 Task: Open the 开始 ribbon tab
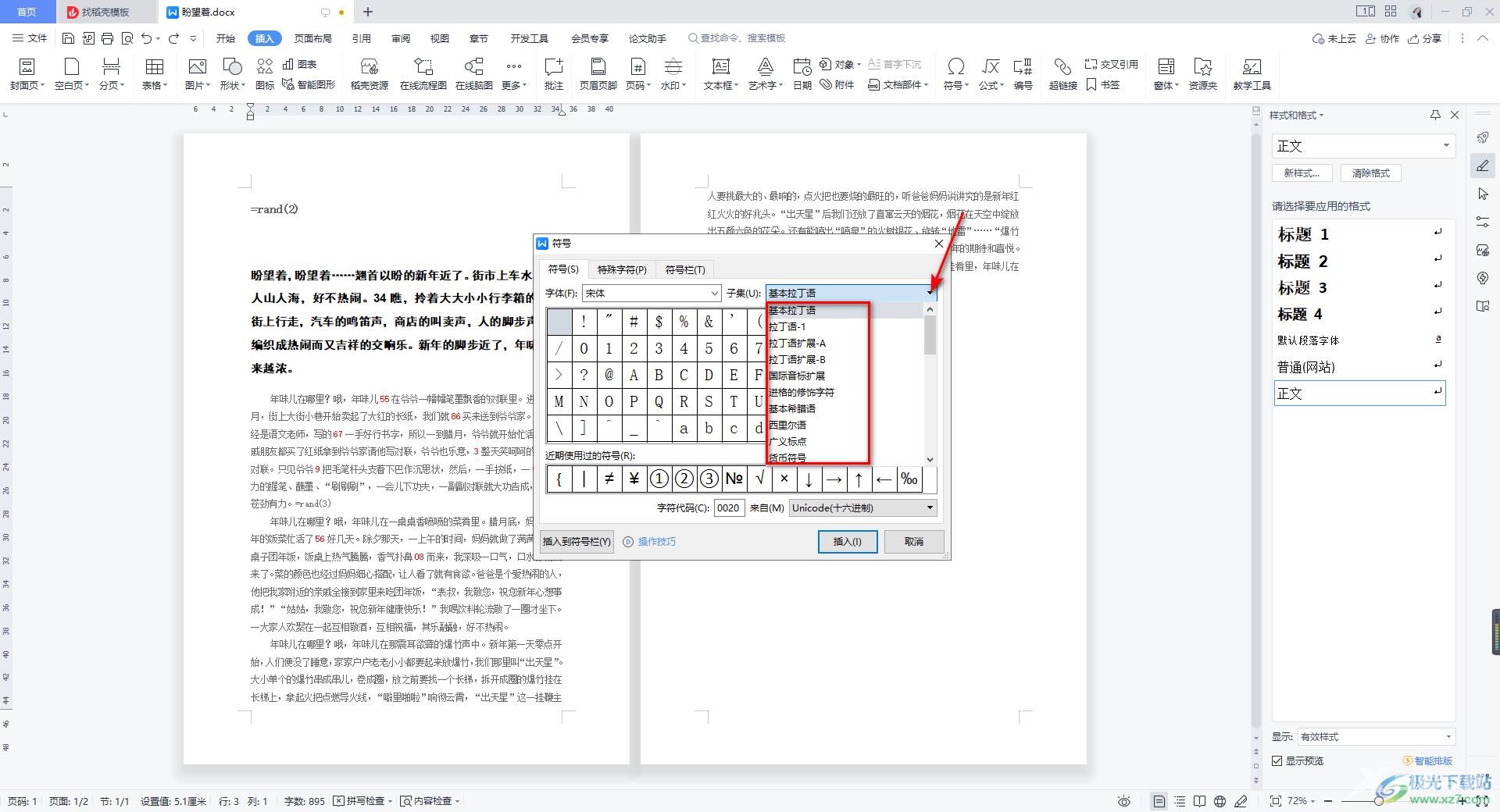[x=226, y=38]
